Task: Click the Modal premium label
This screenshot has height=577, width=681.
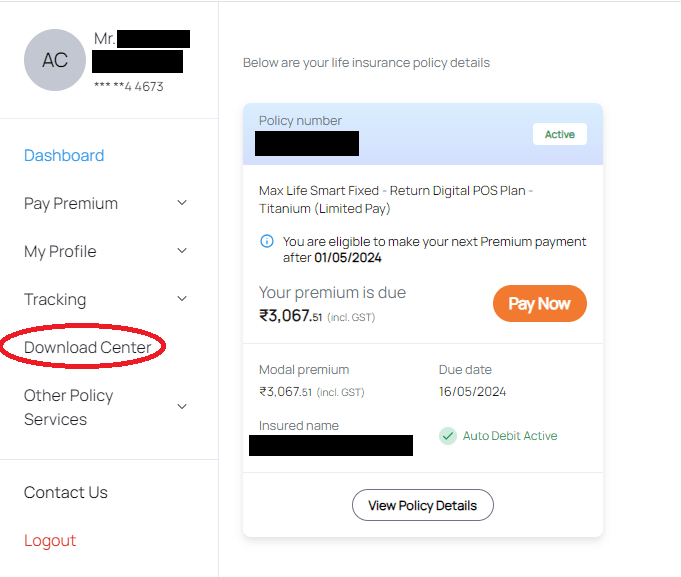Action: [304, 370]
